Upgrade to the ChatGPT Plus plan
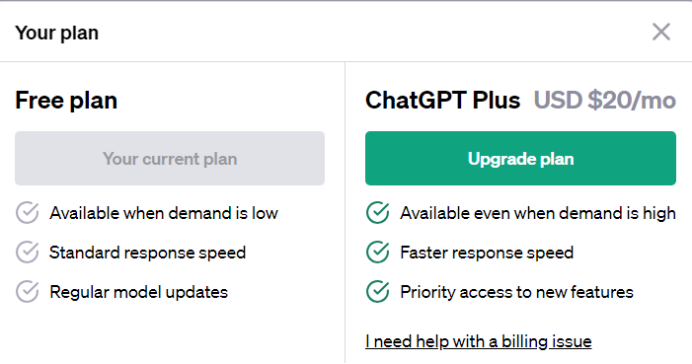The image size is (692, 364). pos(520,158)
